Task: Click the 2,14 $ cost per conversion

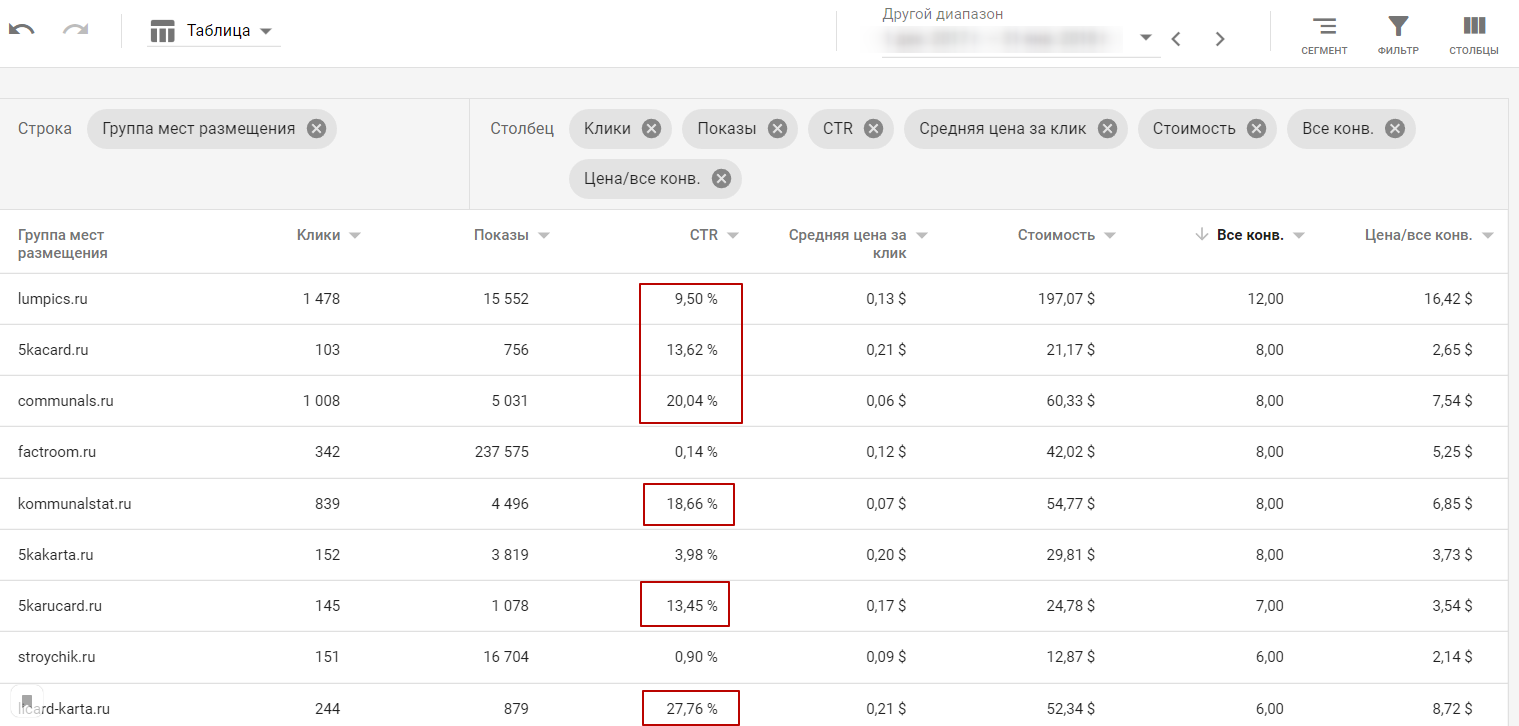Action: click(1451, 657)
